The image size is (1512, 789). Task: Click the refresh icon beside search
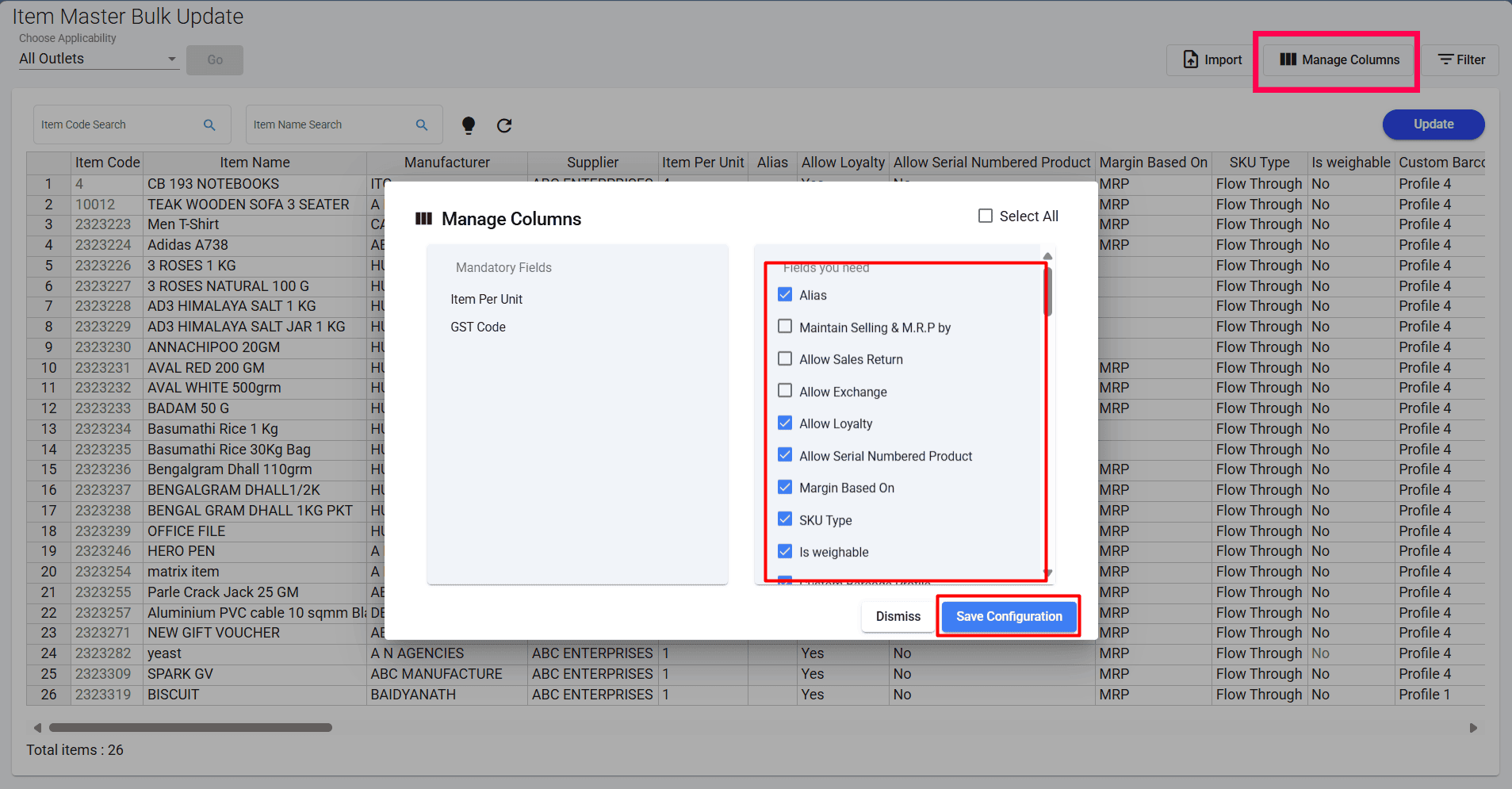[504, 125]
